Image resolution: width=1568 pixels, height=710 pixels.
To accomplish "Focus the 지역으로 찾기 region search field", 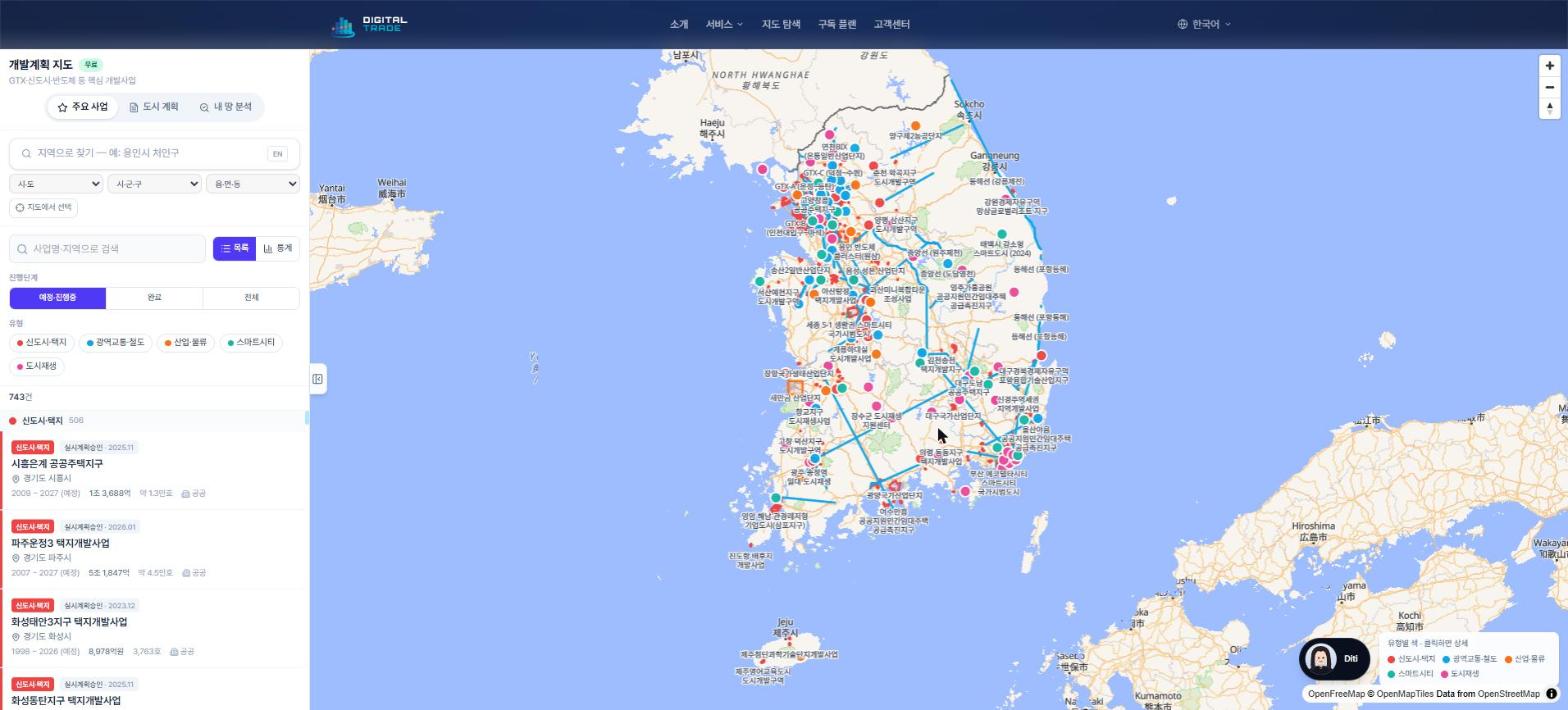I will point(154,154).
